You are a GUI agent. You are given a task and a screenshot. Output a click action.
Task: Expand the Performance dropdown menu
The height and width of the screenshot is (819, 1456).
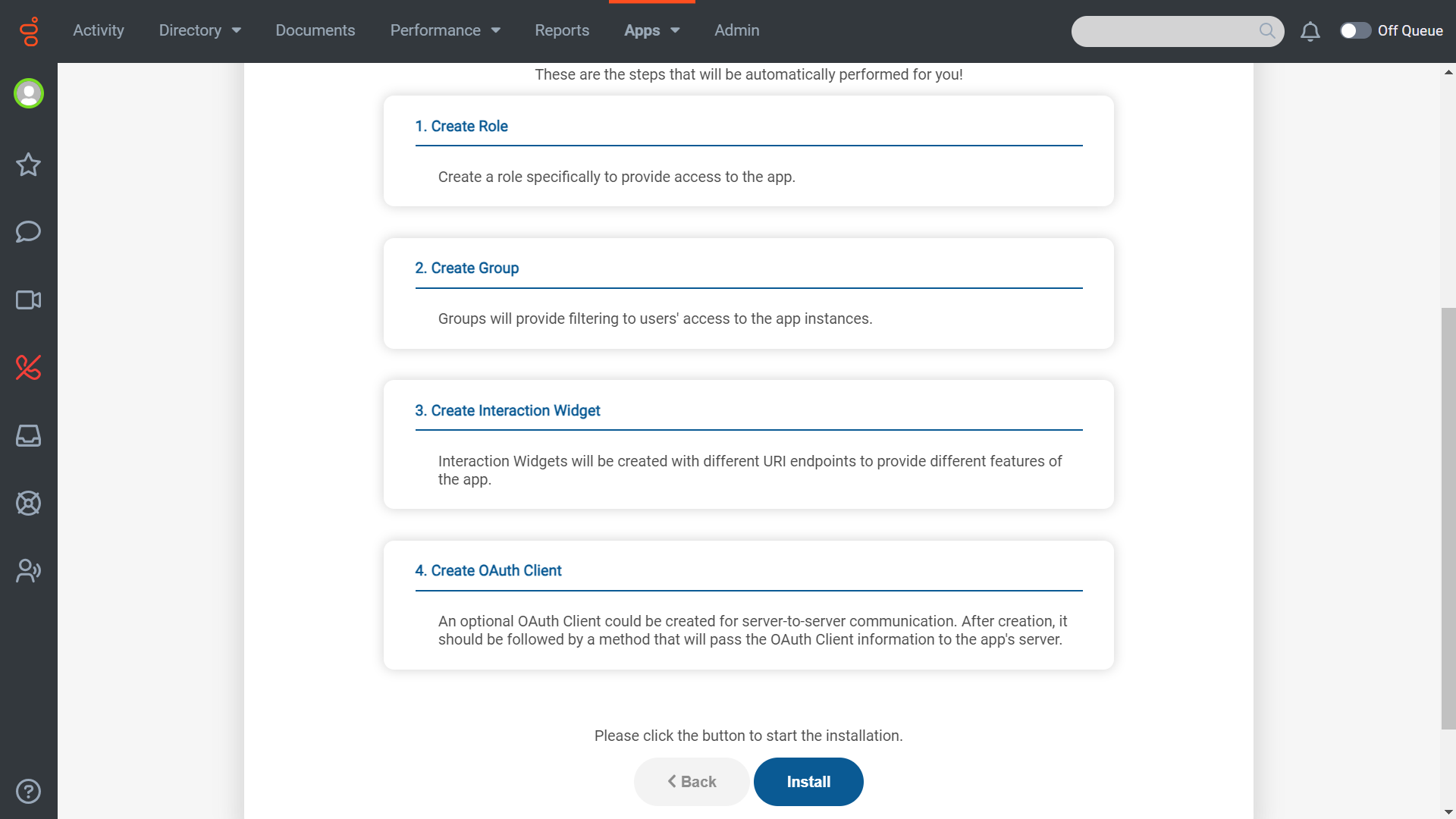(x=445, y=30)
